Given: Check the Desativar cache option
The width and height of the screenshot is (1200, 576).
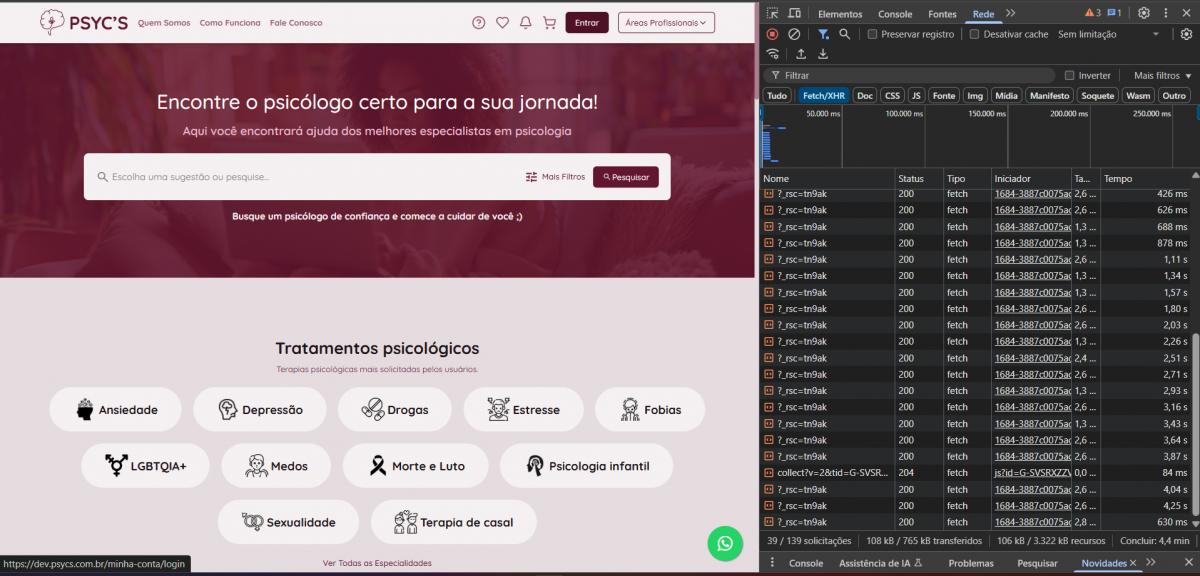Looking at the screenshot, I should (975, 34).
